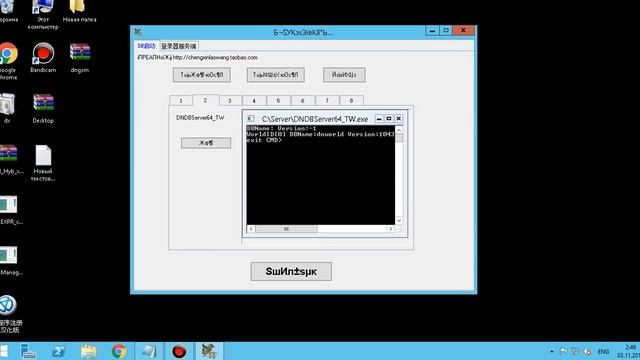
Task: Select server tab 1
Action: (181, 100)
